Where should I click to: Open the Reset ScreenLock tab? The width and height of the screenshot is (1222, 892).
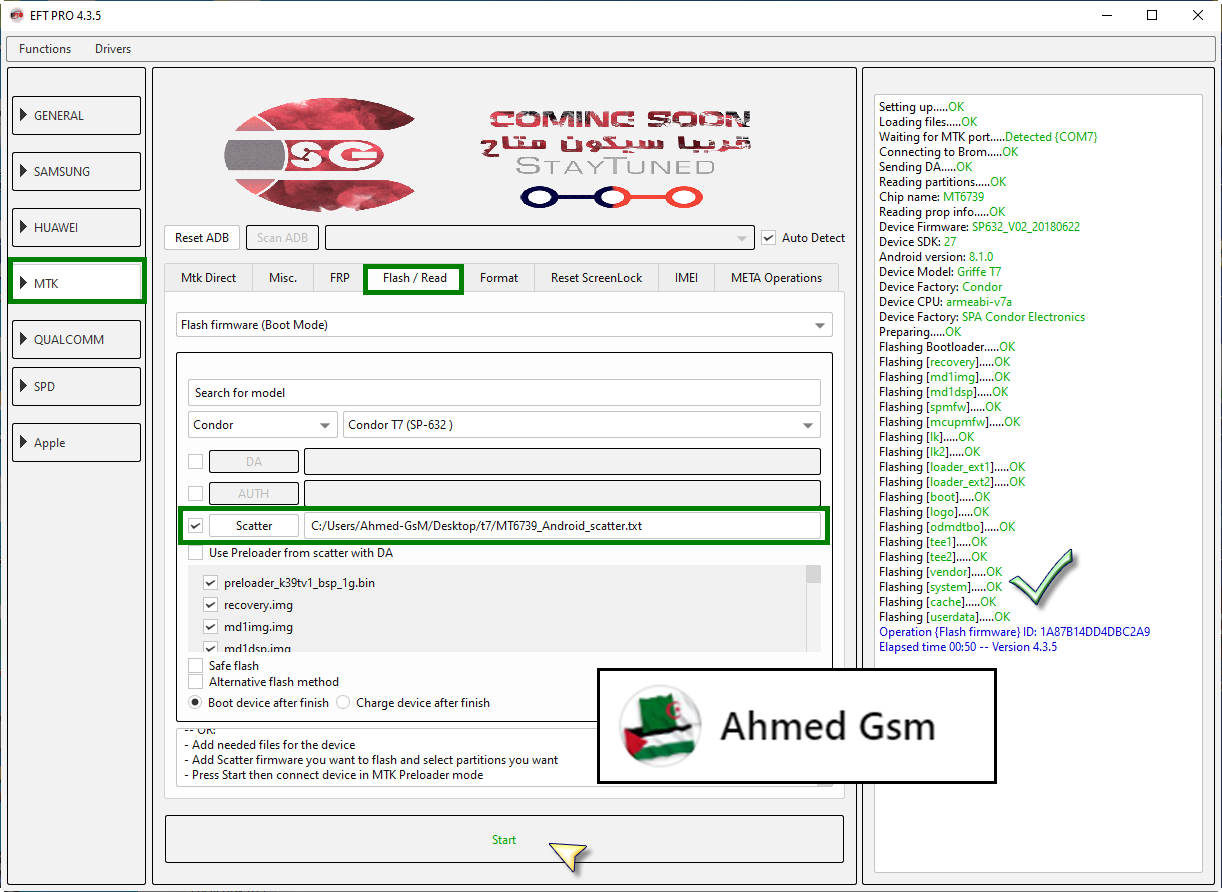597,278
